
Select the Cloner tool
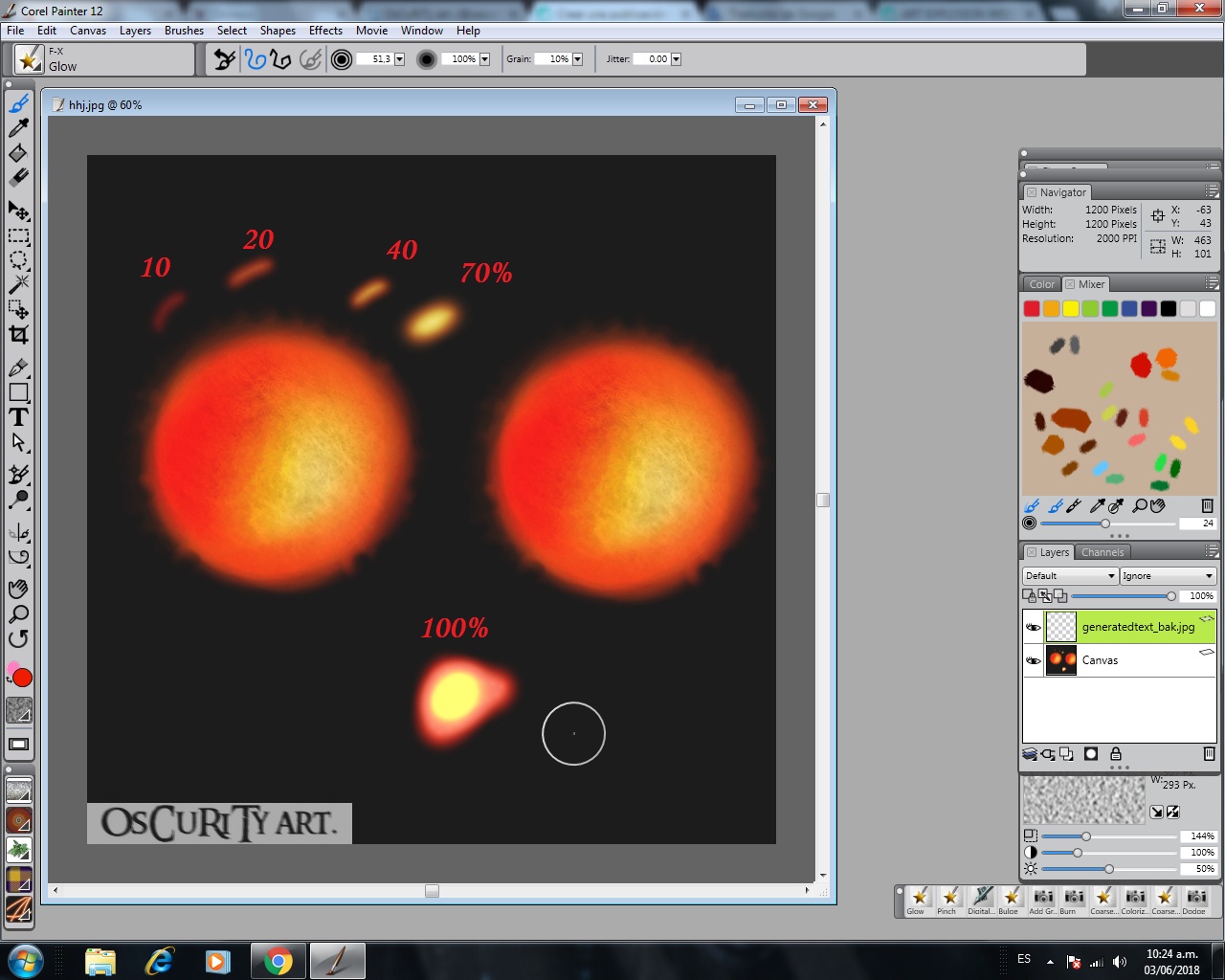(19, 475)
